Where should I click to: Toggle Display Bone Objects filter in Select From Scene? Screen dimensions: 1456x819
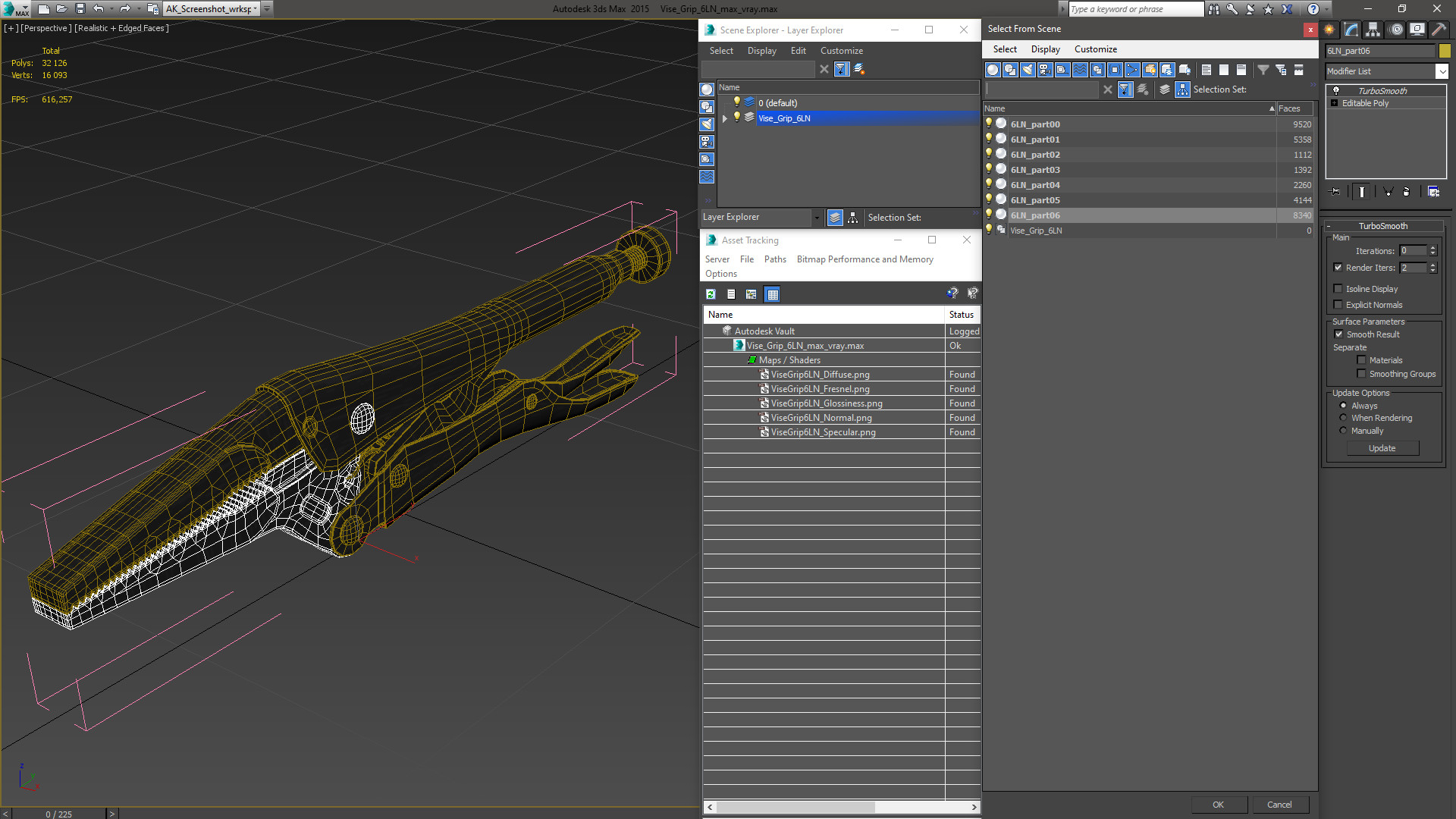[1132, 70]
